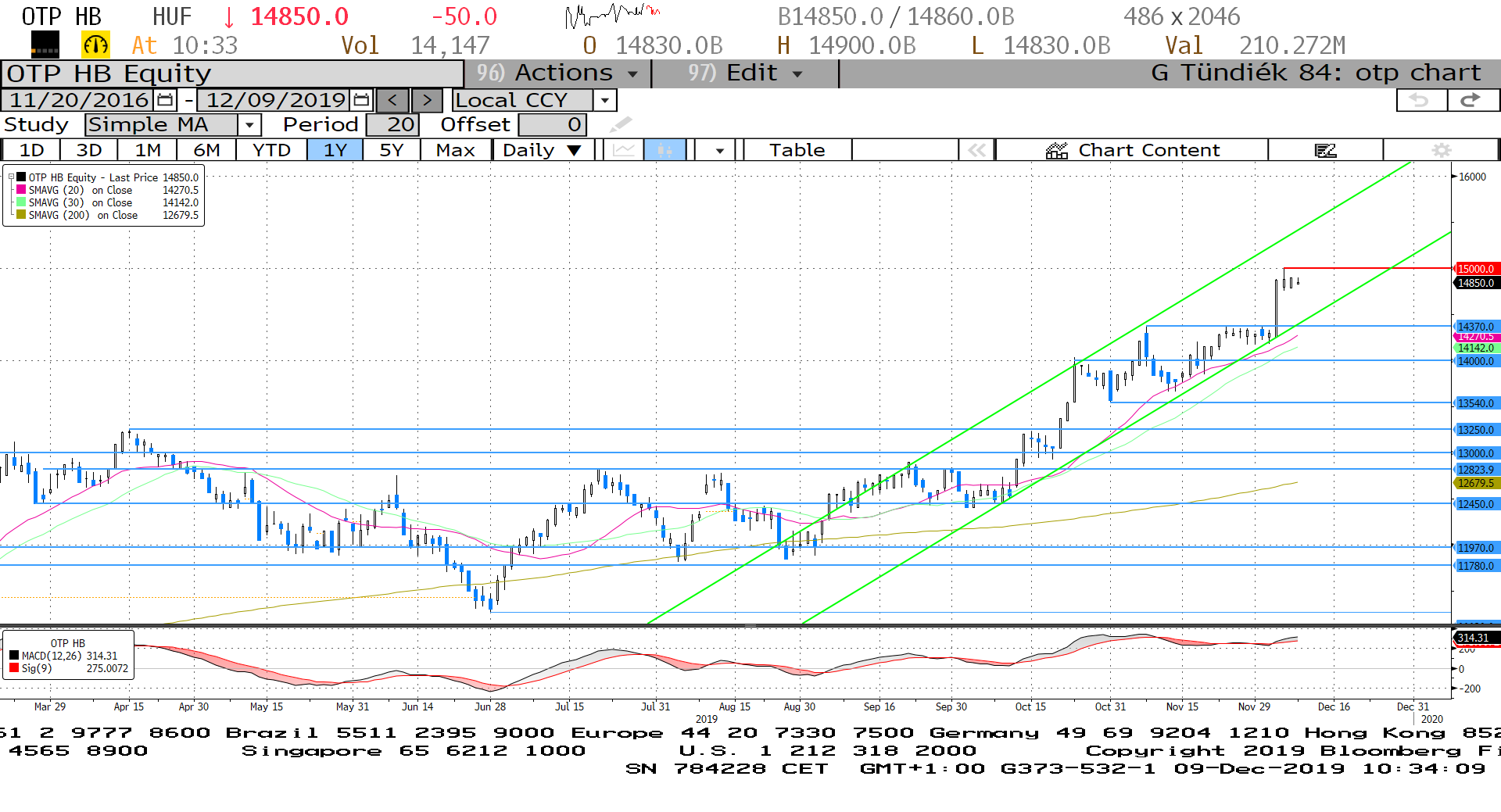Click the SMAVG (200) on Close legend text
This screenshot has width=1501, height=812.
[x=83, y=215]
